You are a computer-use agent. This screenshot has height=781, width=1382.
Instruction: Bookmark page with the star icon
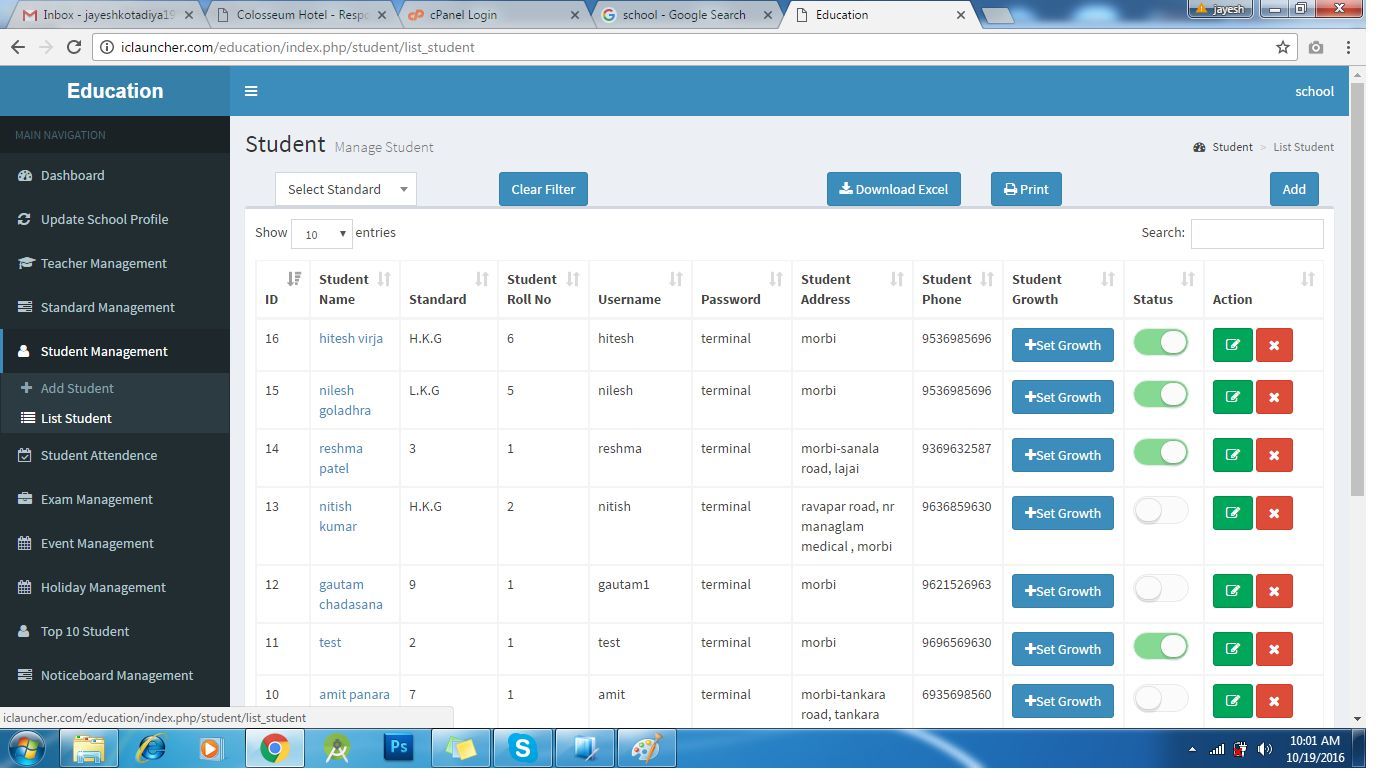coord(1283,47)
